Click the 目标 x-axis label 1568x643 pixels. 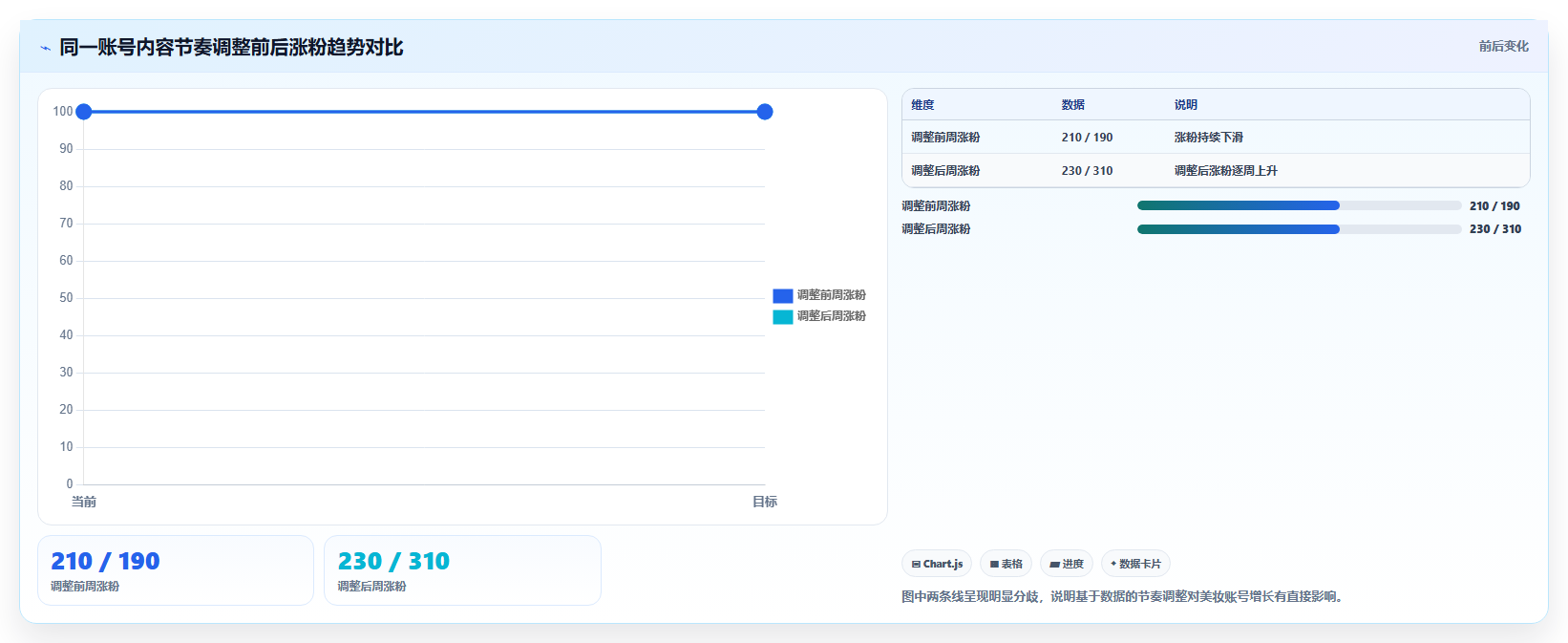[x=765, y=502]
